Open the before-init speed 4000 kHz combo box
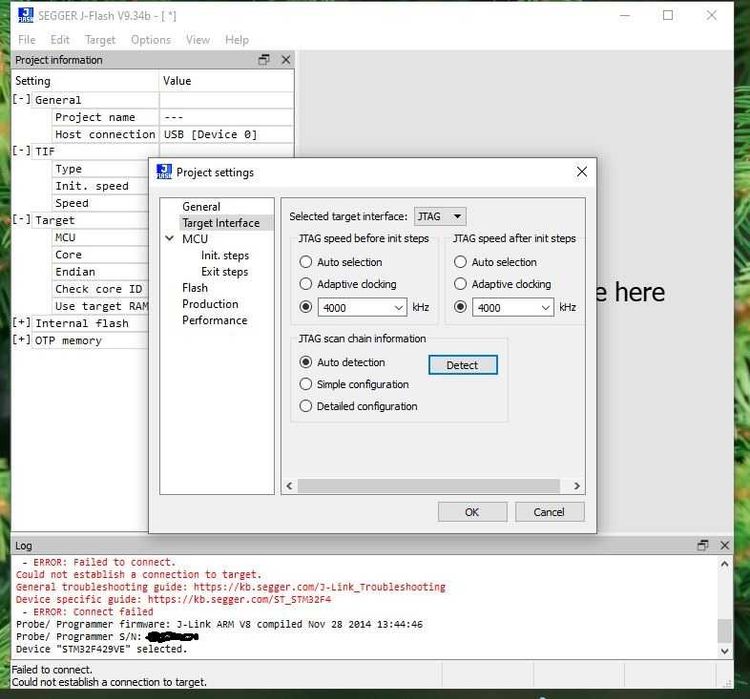Image resolution: width=750 pixels, height=699 pixels. pos(362,307)
